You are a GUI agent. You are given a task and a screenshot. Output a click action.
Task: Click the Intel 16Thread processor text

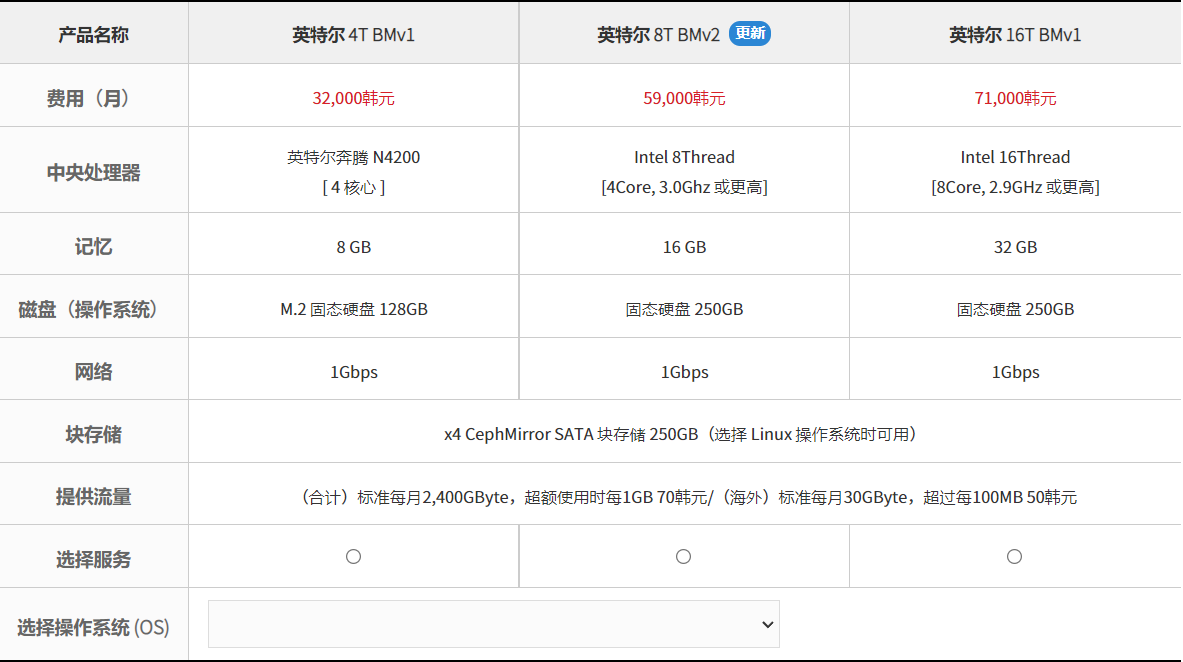[x=1015, y=157]
